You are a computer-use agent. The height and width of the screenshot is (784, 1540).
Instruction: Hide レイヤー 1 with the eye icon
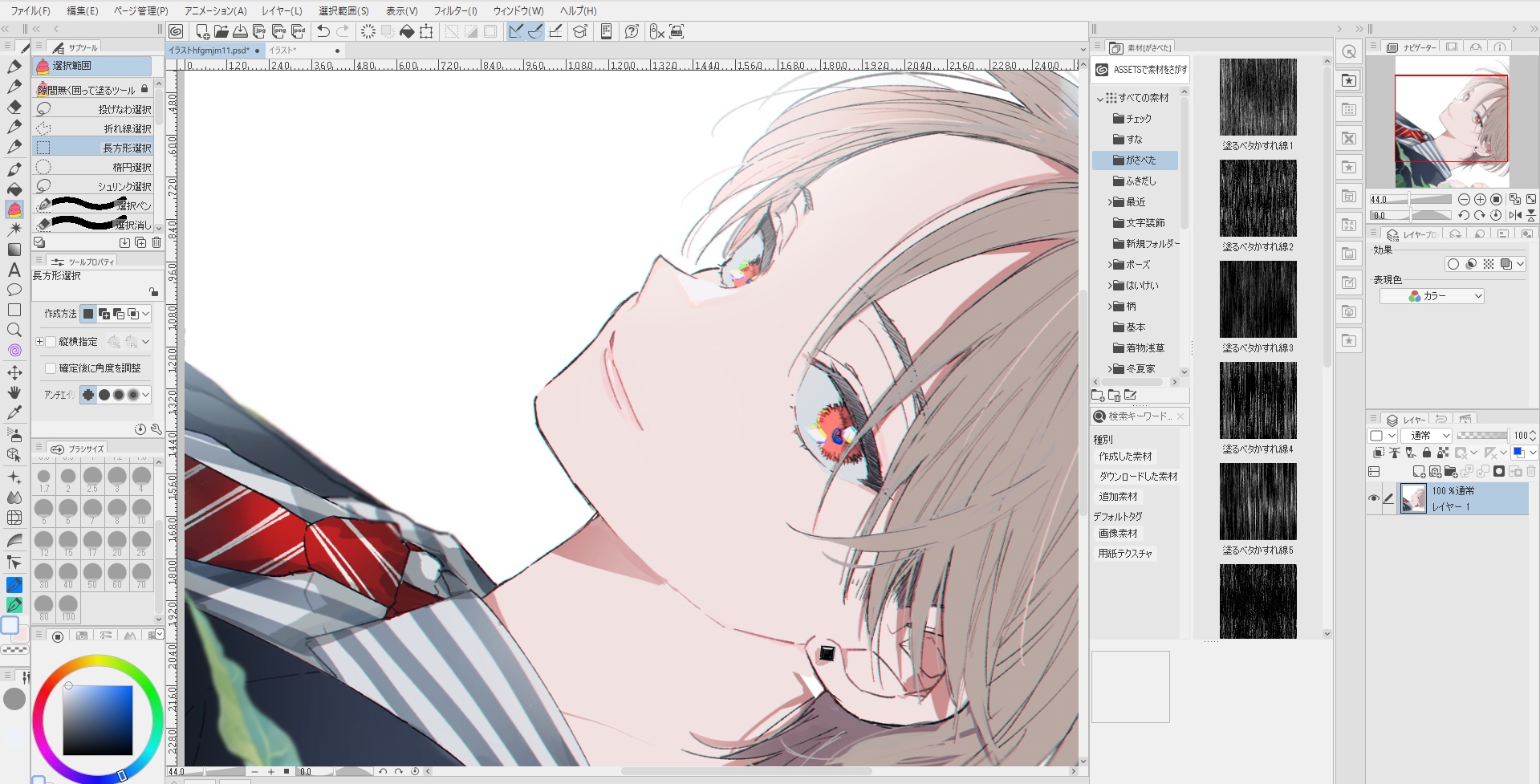(x=1374, y=498)
